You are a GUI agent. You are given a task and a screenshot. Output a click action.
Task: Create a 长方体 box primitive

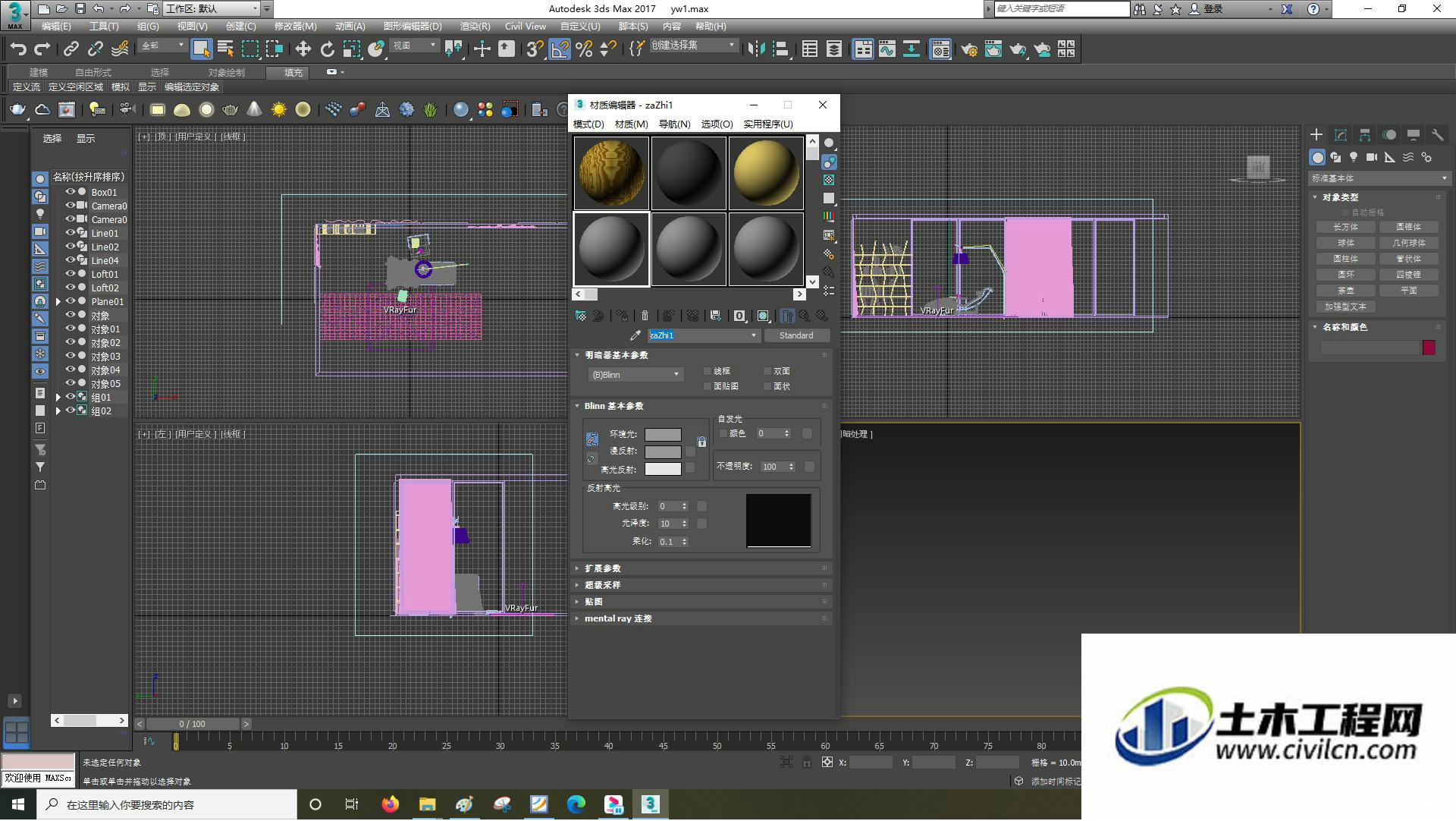tap(1345, 227)
